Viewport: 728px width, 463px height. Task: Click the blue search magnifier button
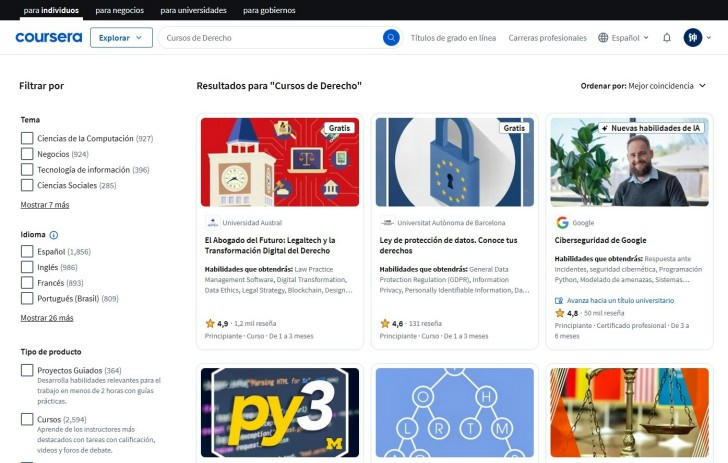[391, 38]
